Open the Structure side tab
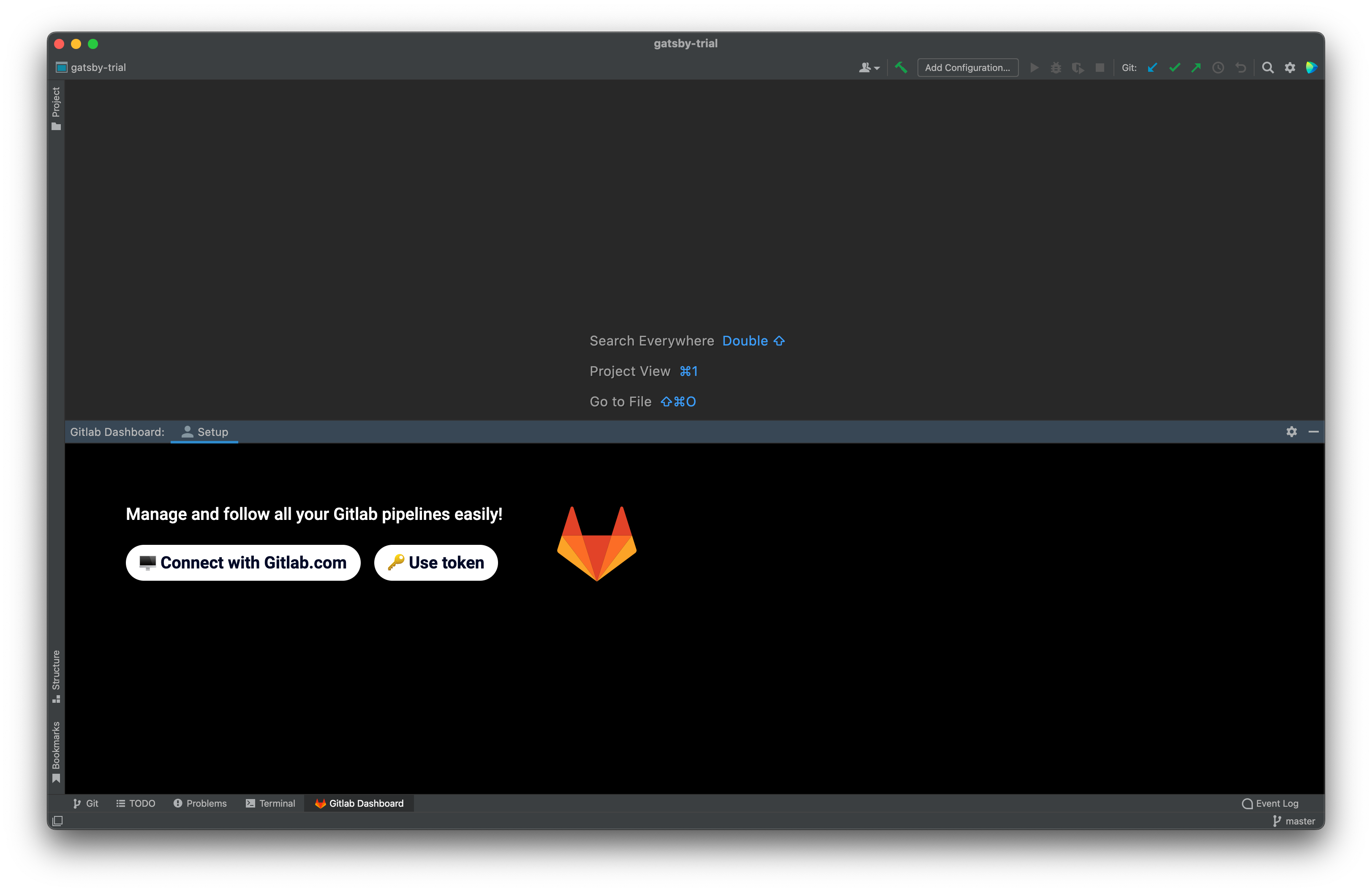Screen dimensions: 1372x892 point(56,677)
